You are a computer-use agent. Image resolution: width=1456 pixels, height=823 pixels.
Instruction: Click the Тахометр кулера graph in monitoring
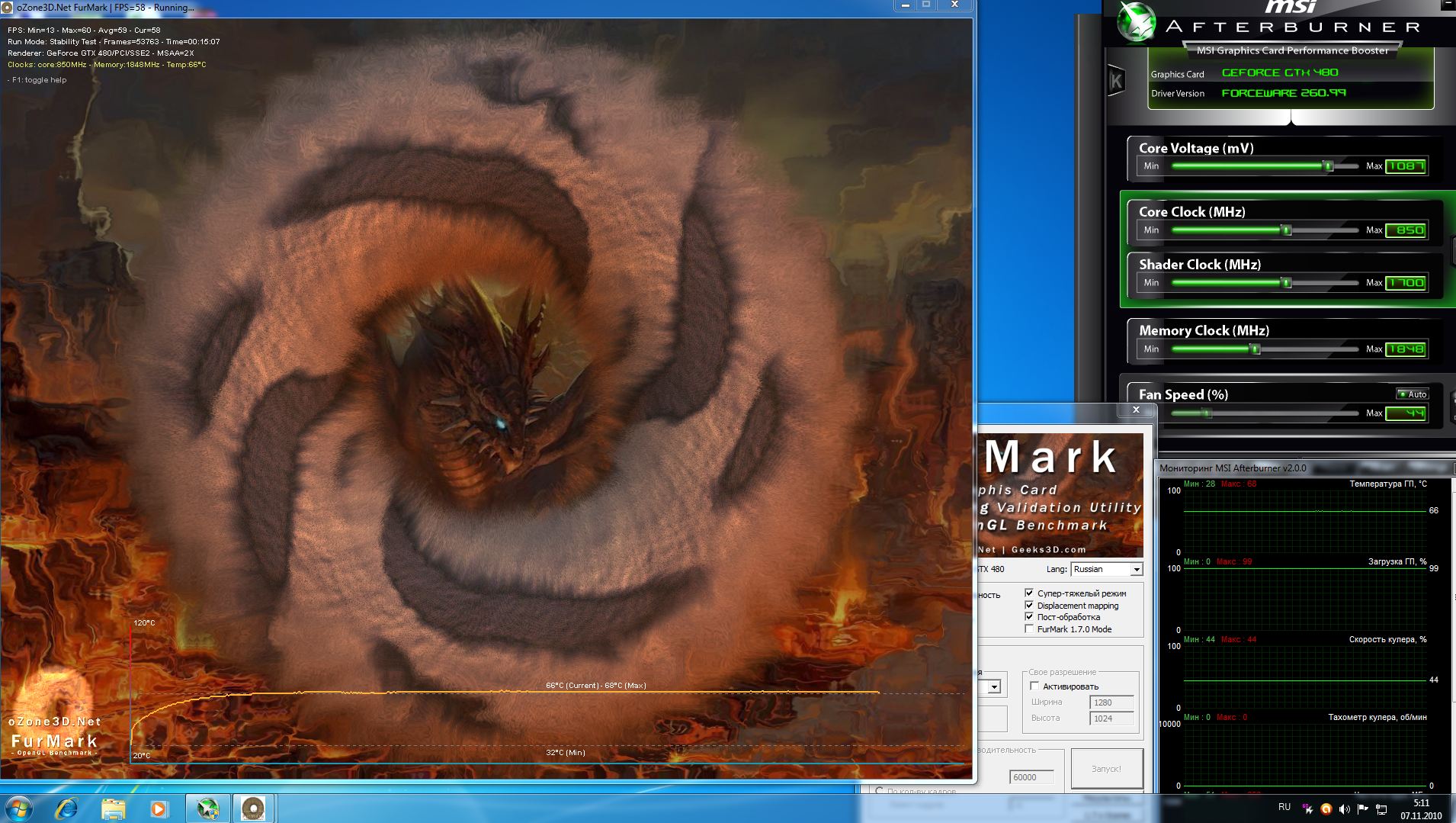click(x=1304, y=754)
